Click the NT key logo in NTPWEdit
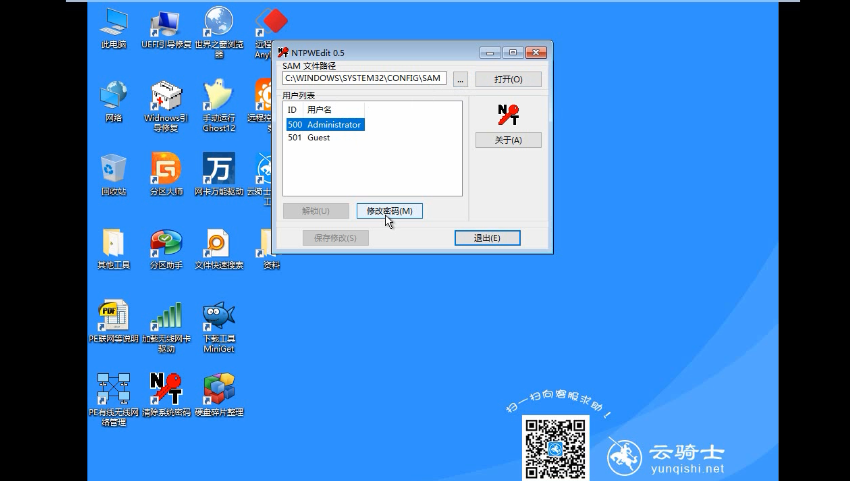The height and width of the screenshot is (481, 850). pos(508,114)
